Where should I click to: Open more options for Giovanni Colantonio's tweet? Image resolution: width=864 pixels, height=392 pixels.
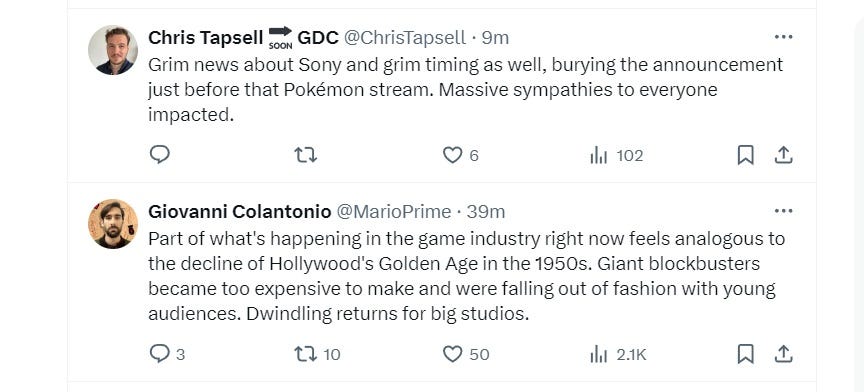click(783, 211)
